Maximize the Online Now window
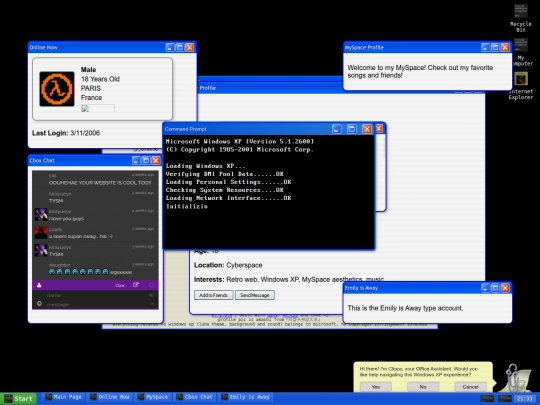540x405 pixels. click(x=179, y=48)
